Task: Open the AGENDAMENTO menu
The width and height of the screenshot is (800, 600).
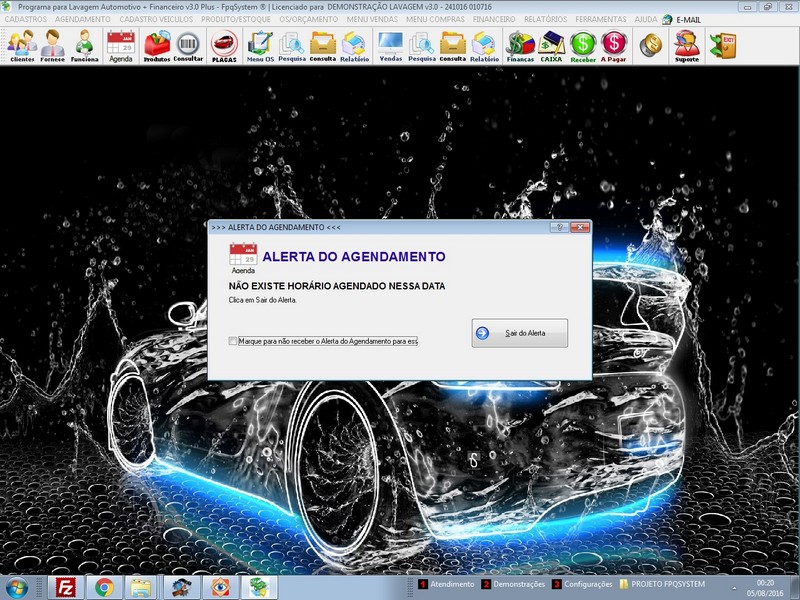Action: coord(83,19)
